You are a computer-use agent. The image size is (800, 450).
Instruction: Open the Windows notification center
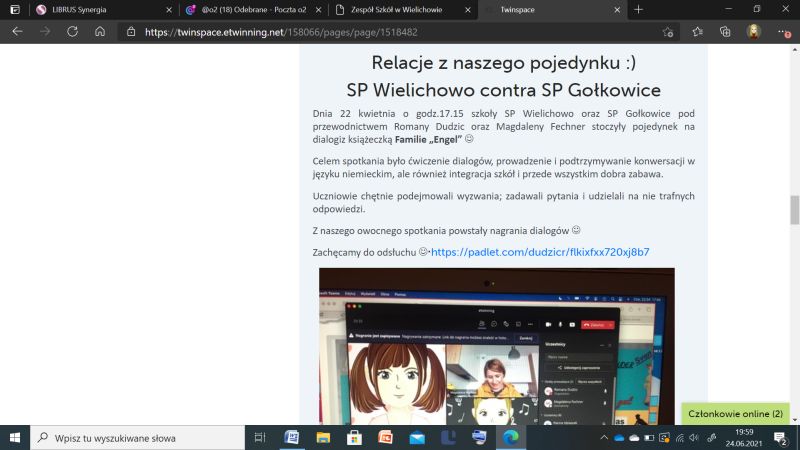point(782,437)
